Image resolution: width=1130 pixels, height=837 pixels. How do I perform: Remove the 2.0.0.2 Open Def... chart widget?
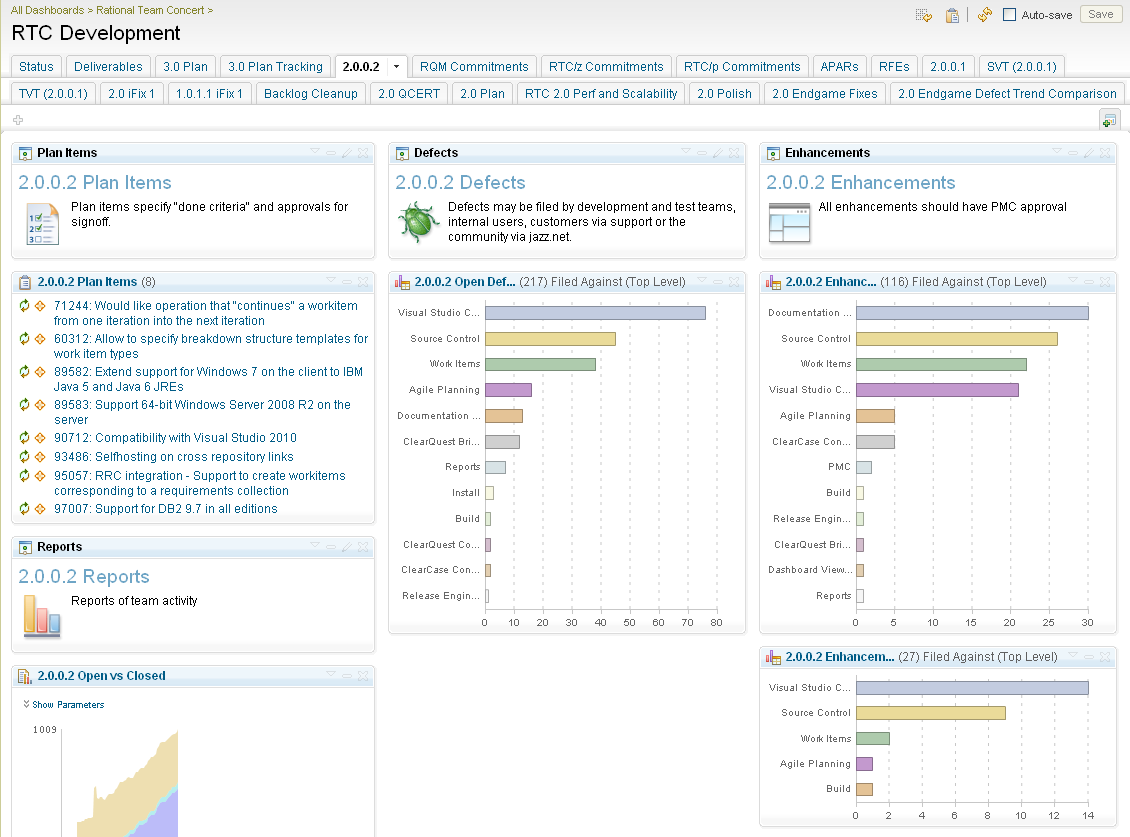pos(734,282)
